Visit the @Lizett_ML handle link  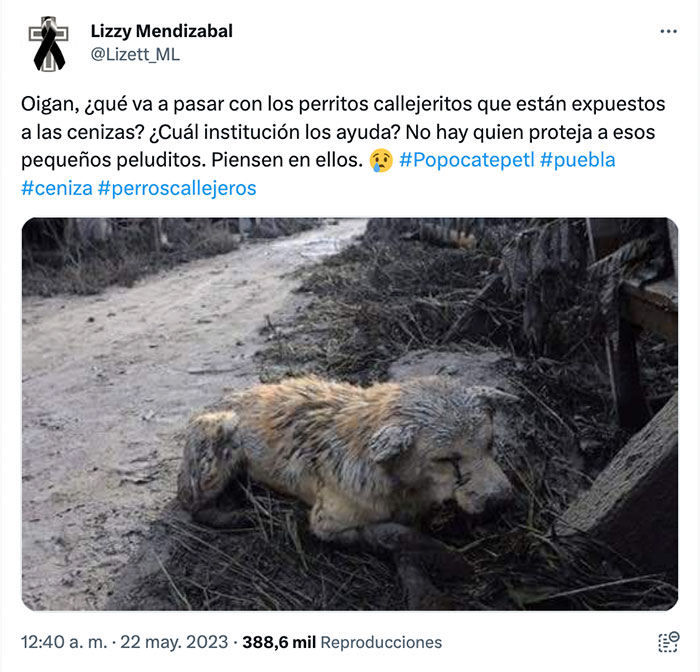click(x=135, y=54)
